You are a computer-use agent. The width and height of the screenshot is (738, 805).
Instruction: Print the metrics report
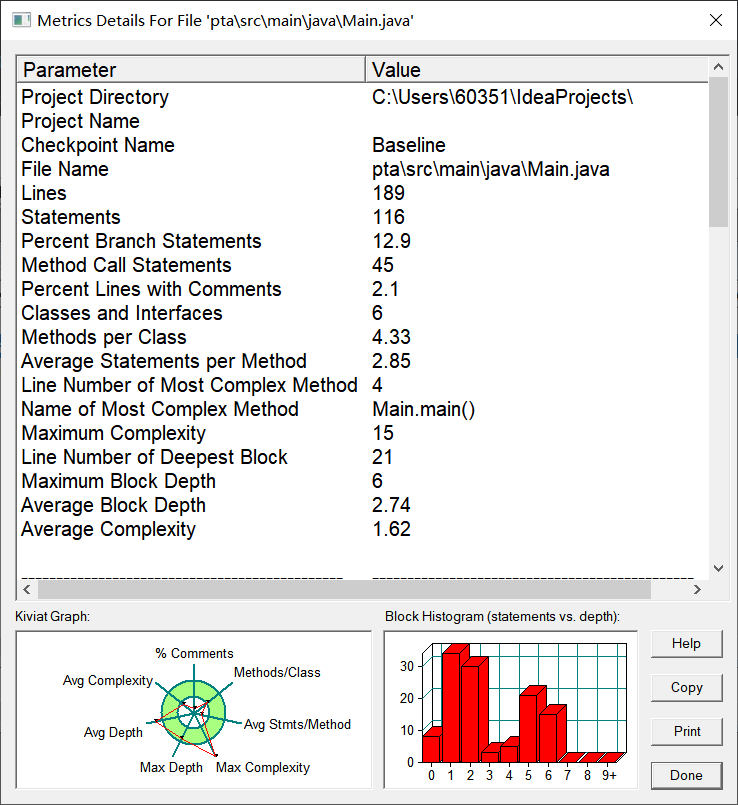[x=686, y=732]
